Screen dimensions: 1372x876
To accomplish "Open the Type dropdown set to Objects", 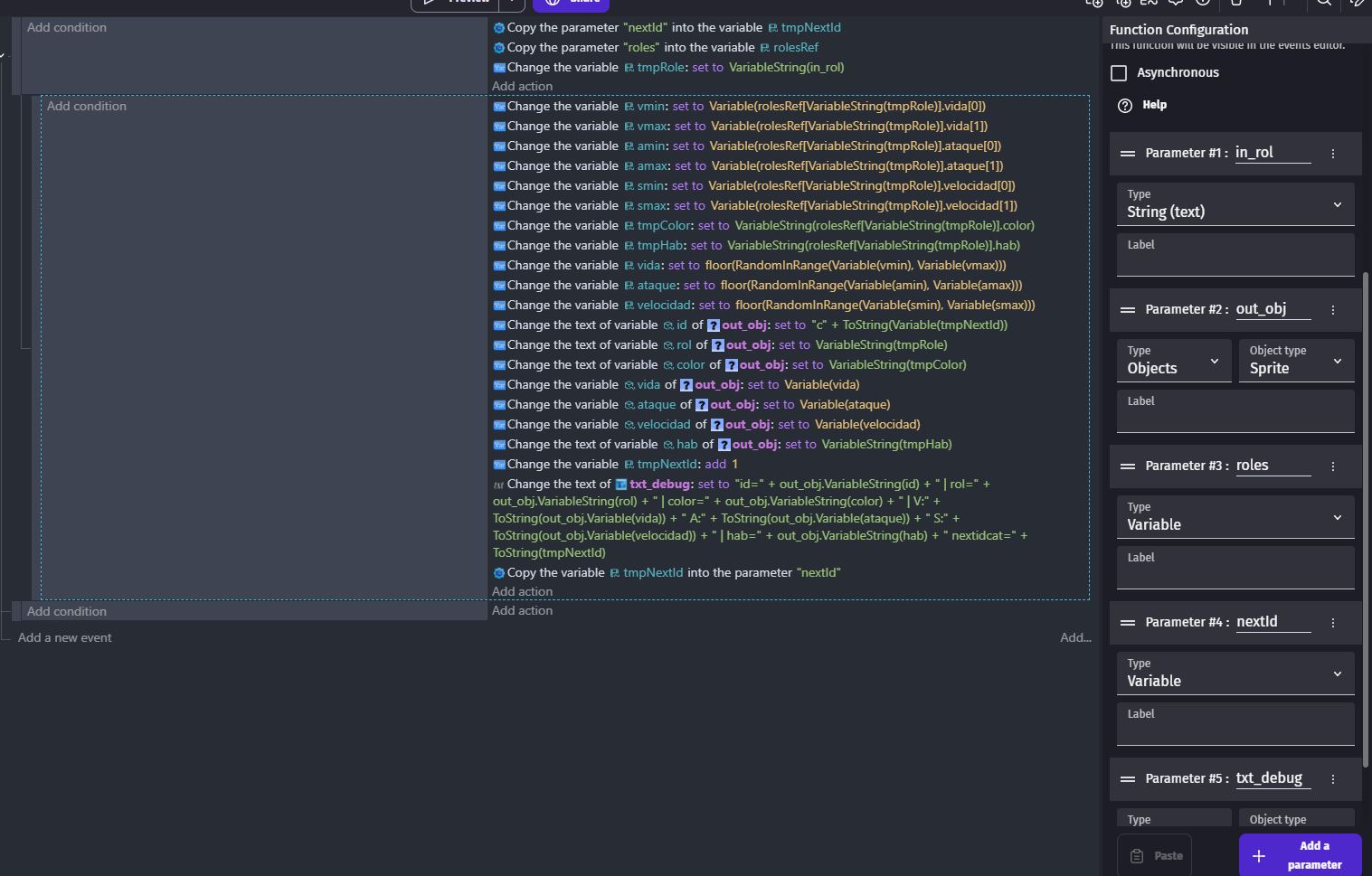I will coord(1173,362).
